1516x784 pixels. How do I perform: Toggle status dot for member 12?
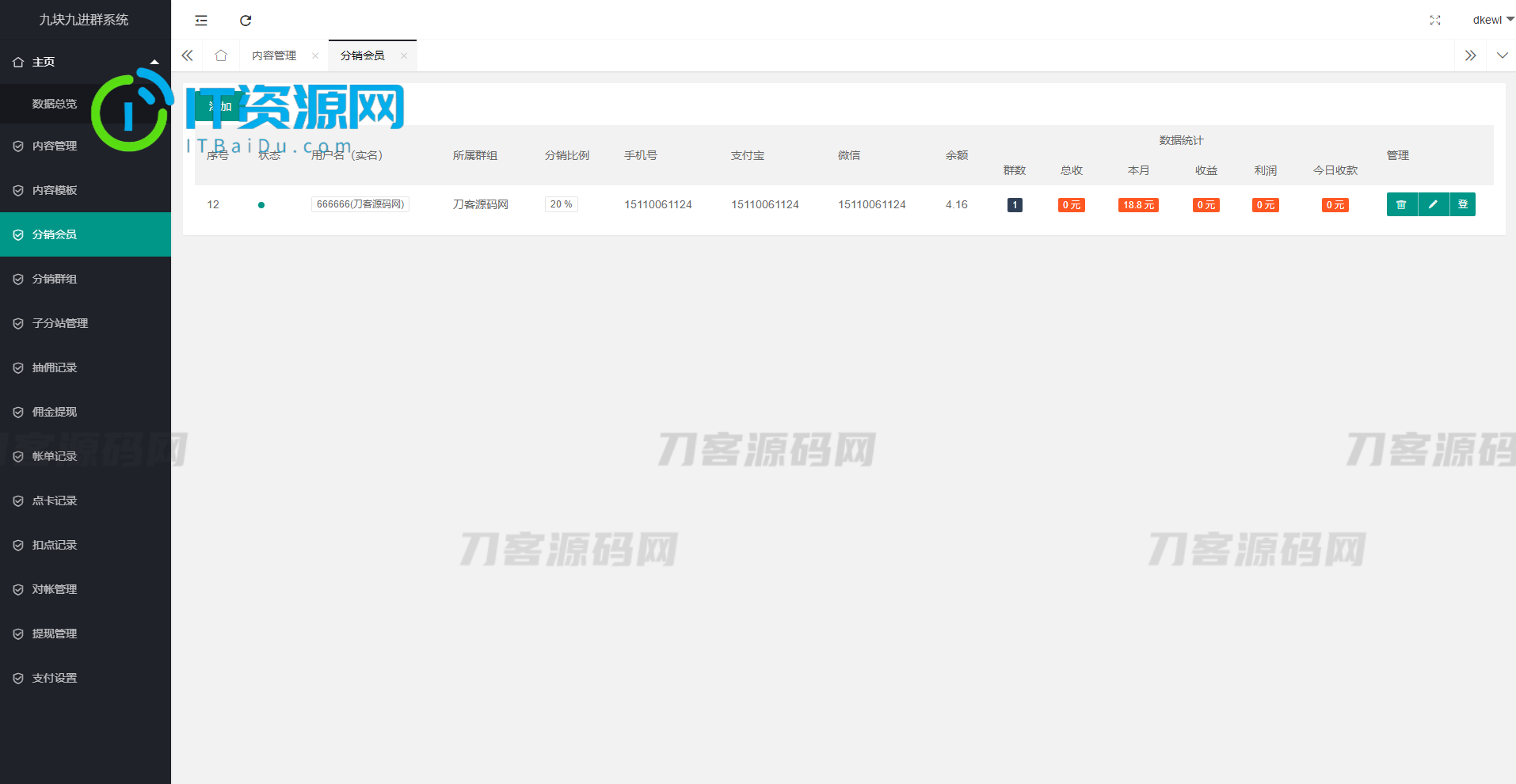[x=261, y=205]
